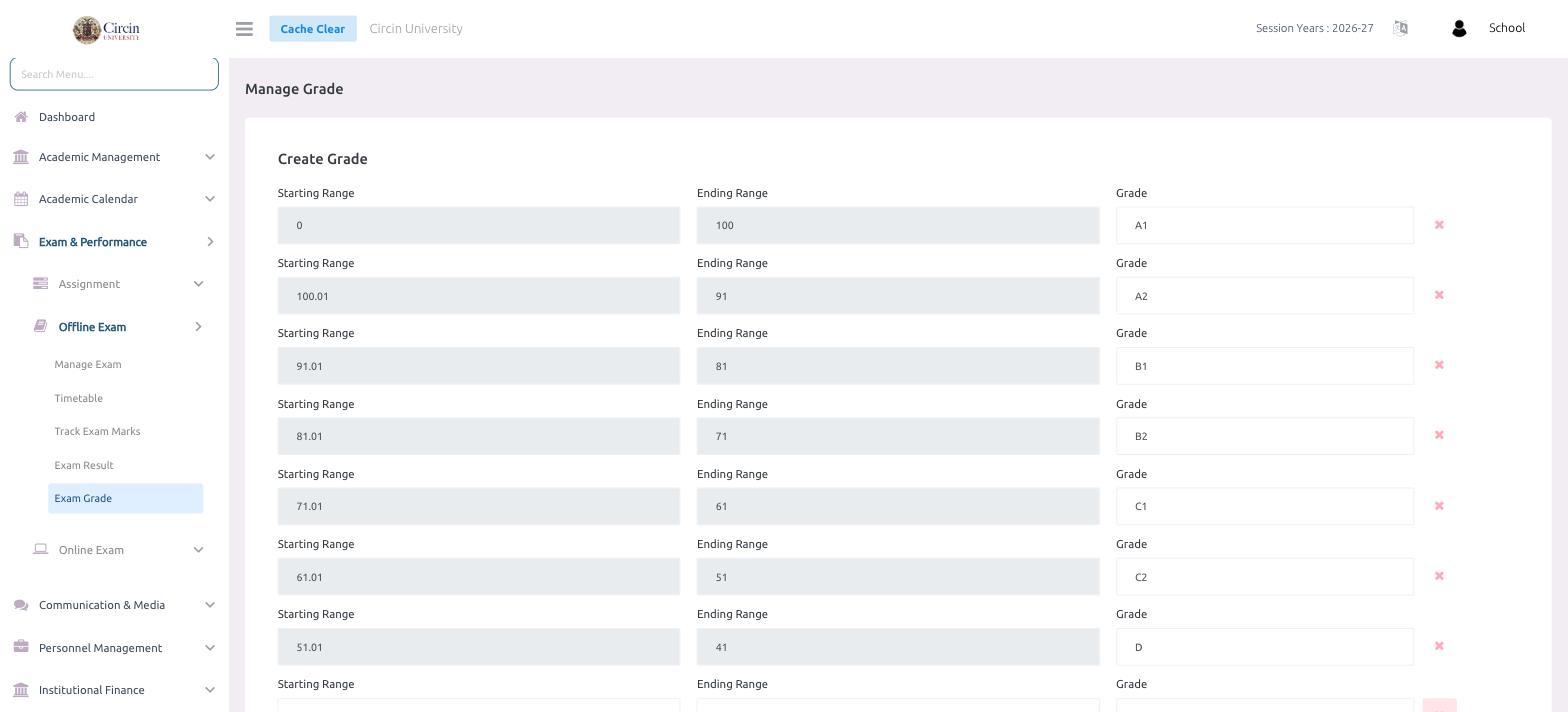Expand the Assignment submenu chevron

(198, 284)
